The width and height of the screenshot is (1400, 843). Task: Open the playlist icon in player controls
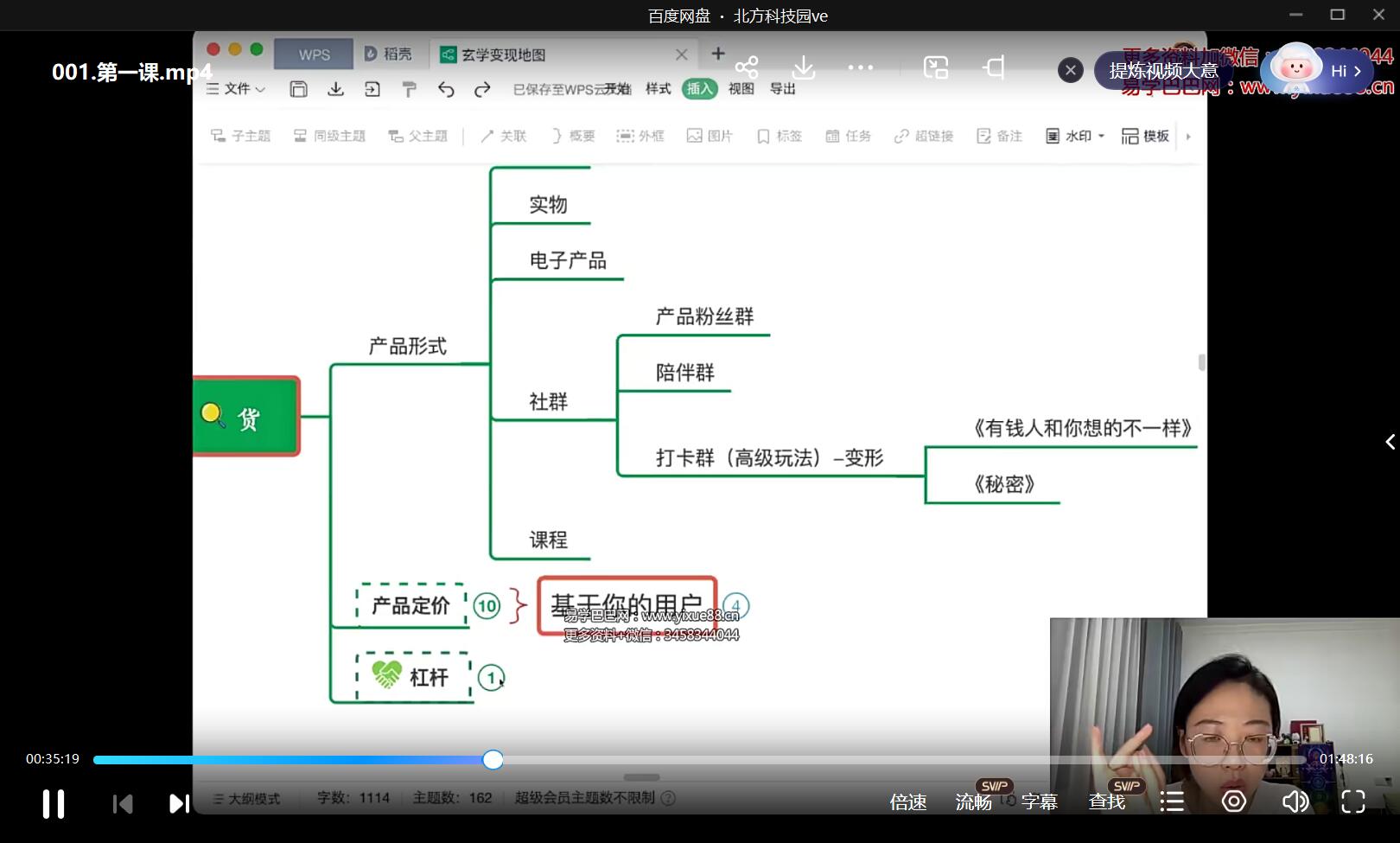[x=1171, y=801]
